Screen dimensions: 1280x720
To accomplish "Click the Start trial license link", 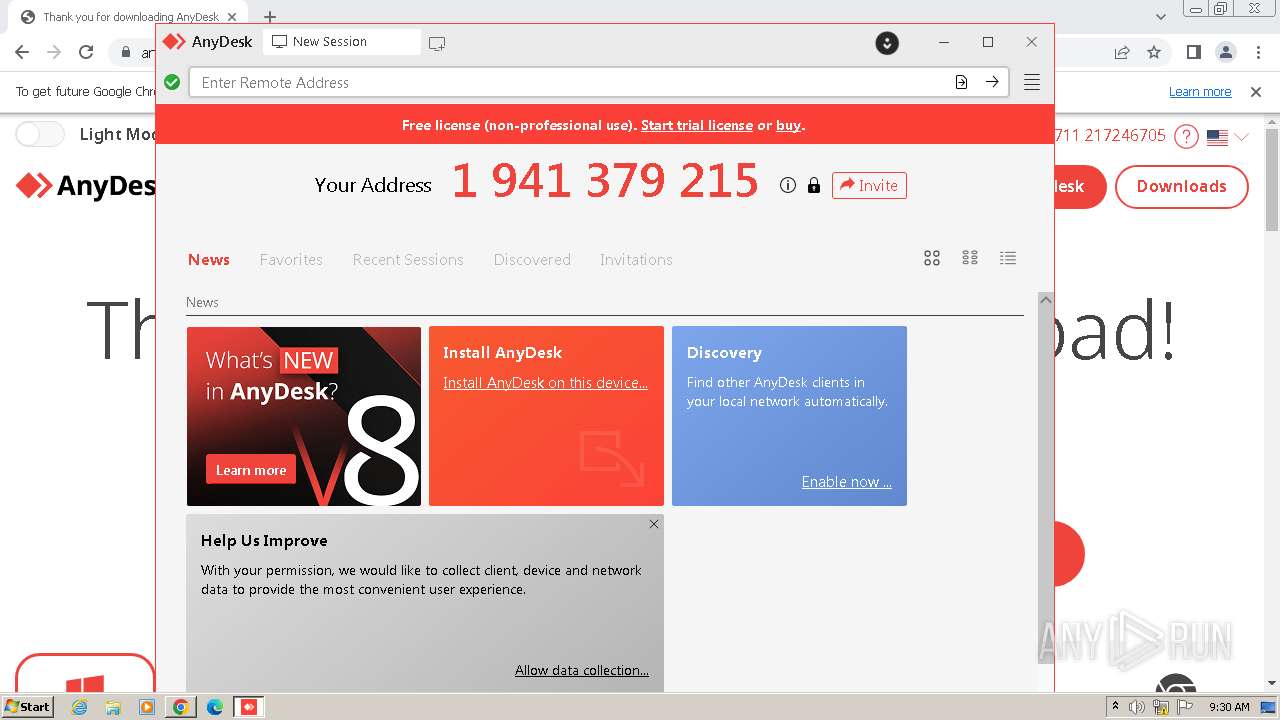I will (697, 125).
